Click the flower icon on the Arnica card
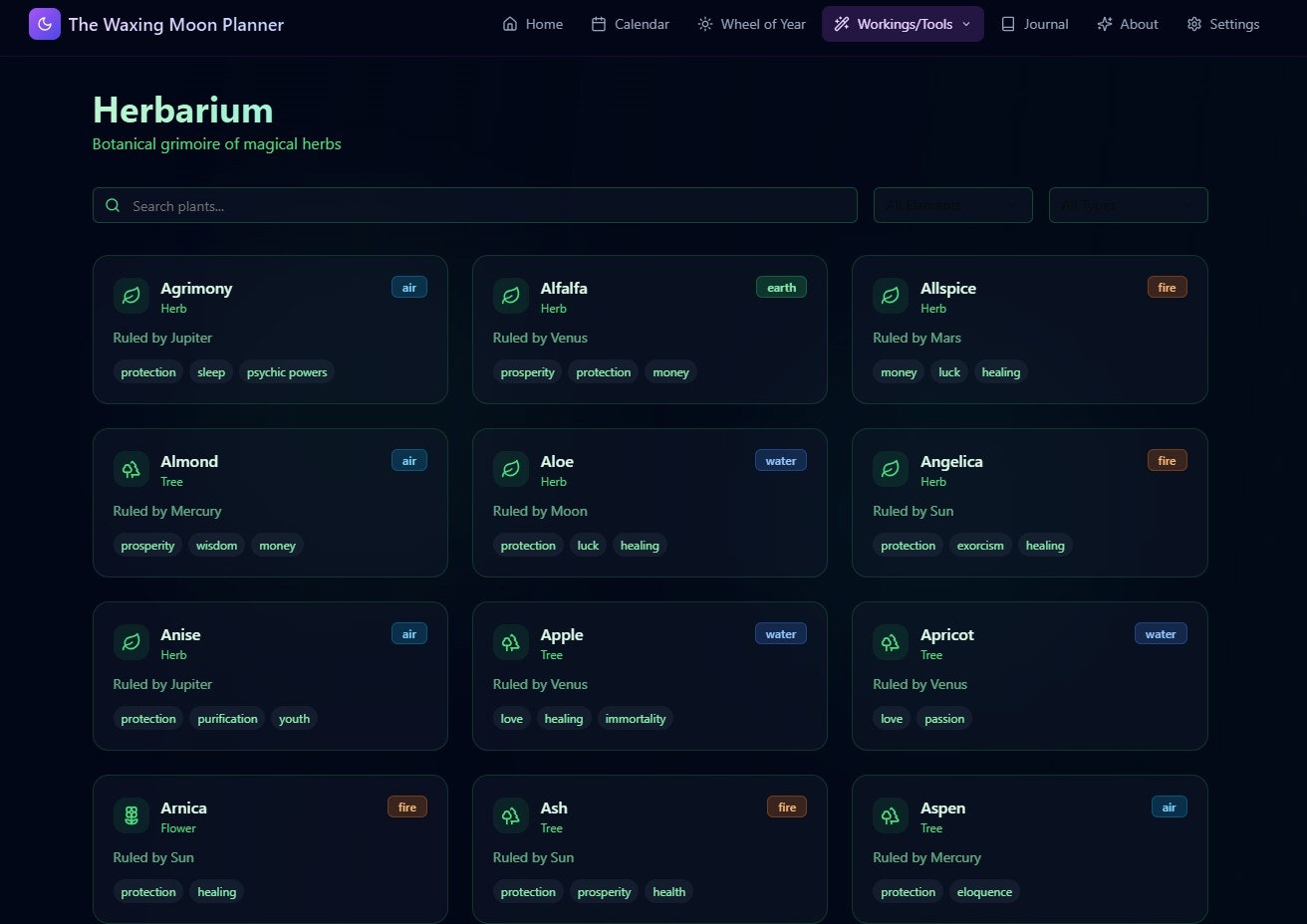This screenshot has height=924, width=1307. tap(131, 815)
